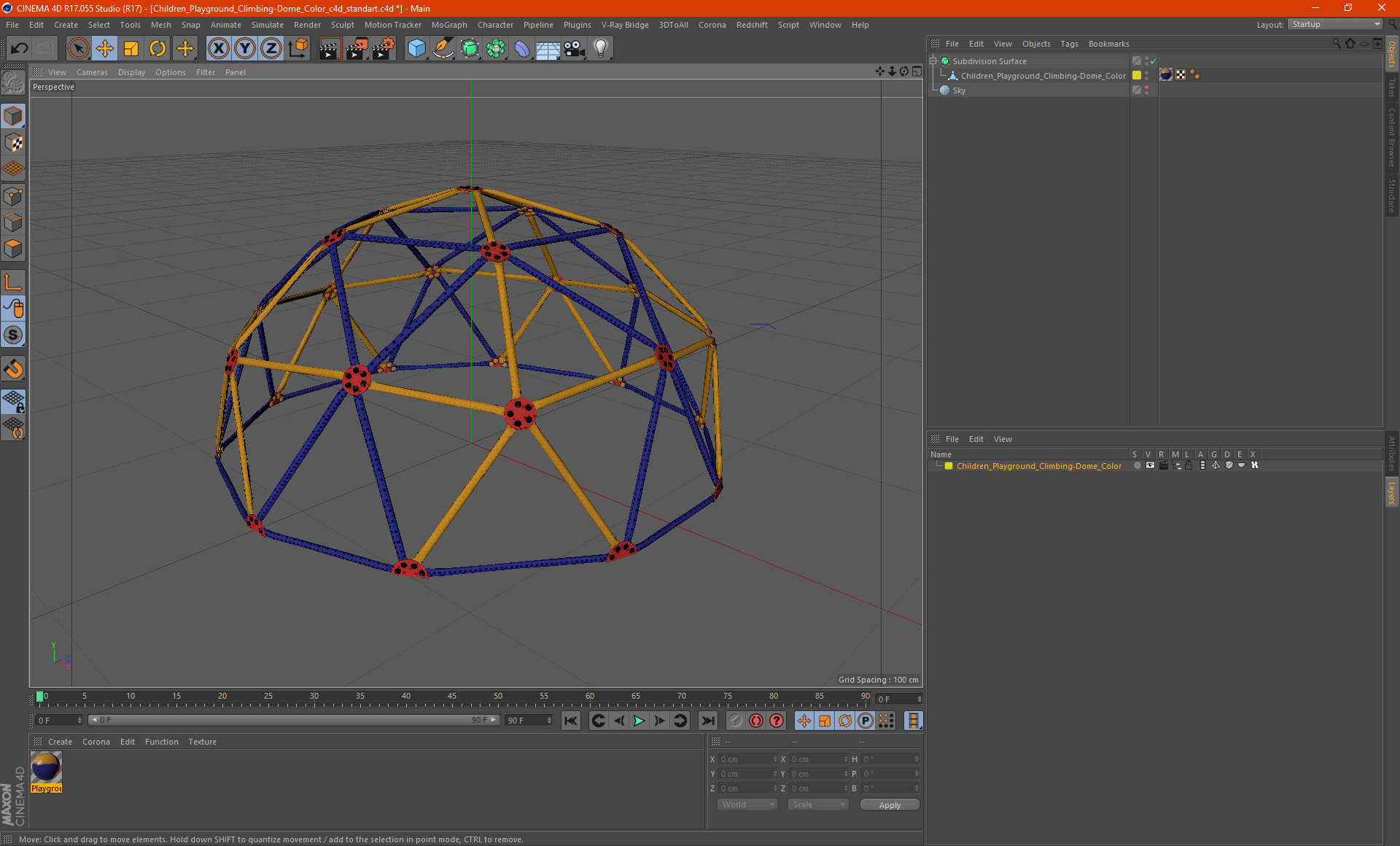Image resolution: width=1400 pixels, height=846 pixels.
Task: Toggle Y axis lock
Action: click(x=245, y=49)
